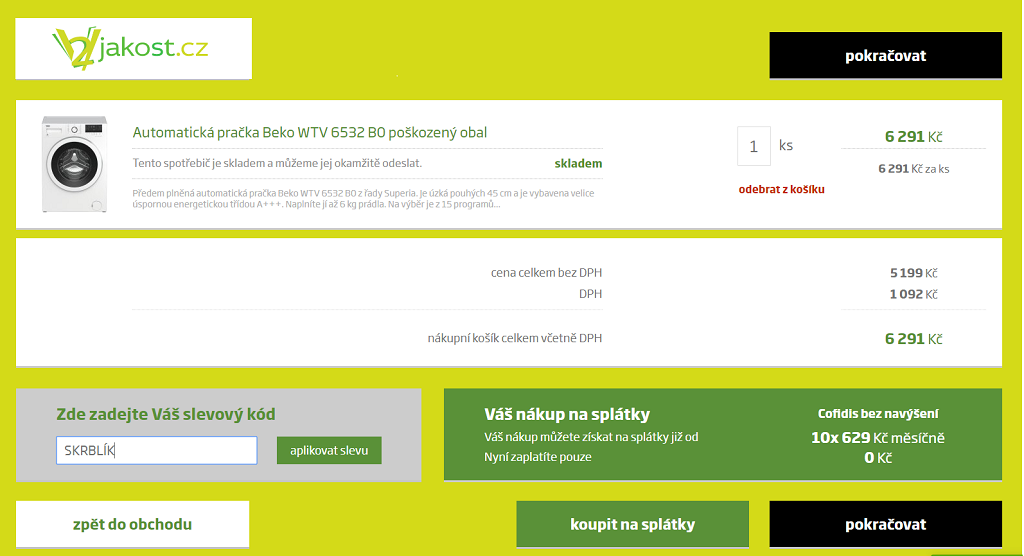Remove item via odebrat z košíku
Image resolution: width=1024 pixels, height=556 pixels.
[x=781, y=189]
